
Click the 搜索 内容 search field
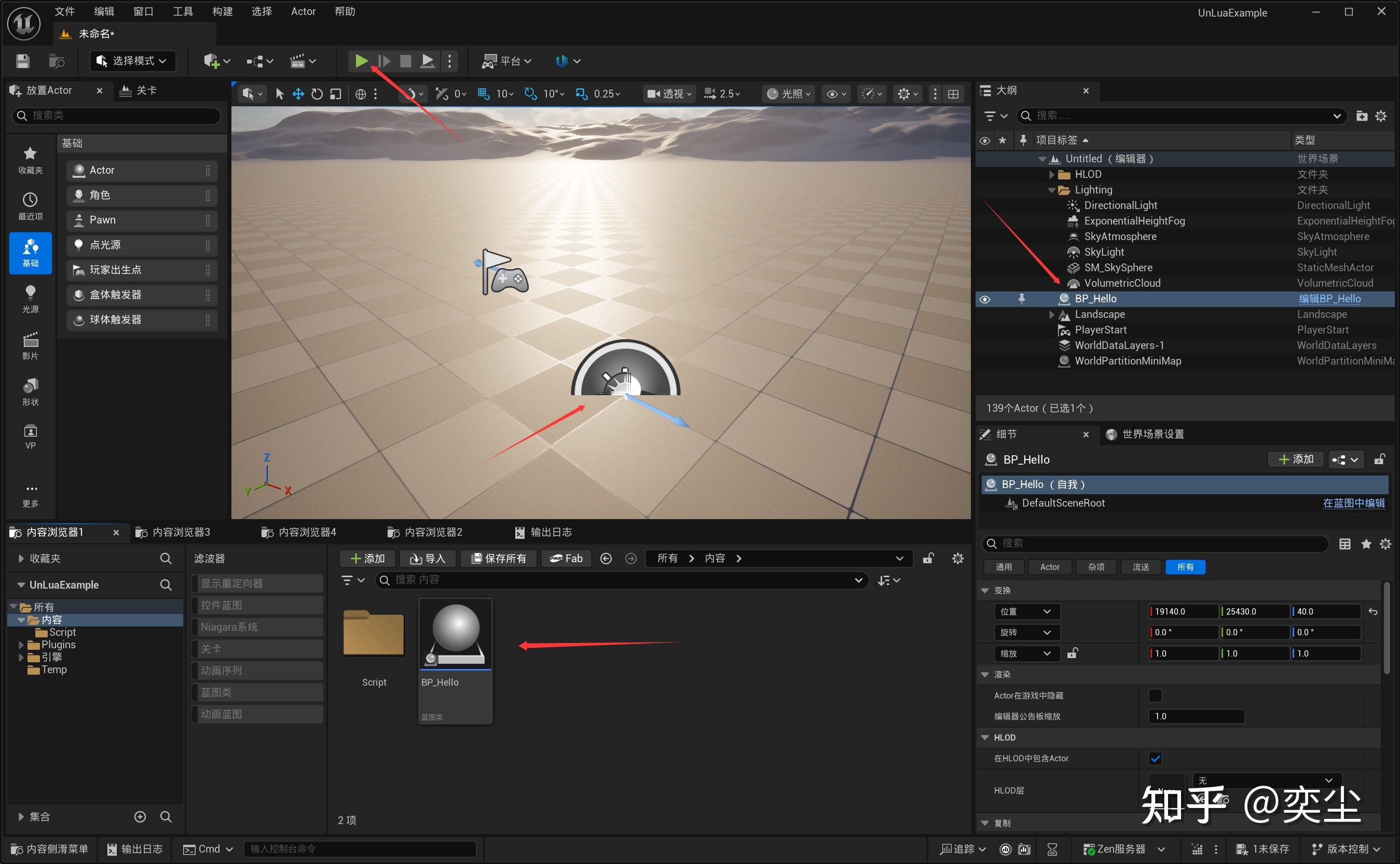tap(622, 580)
